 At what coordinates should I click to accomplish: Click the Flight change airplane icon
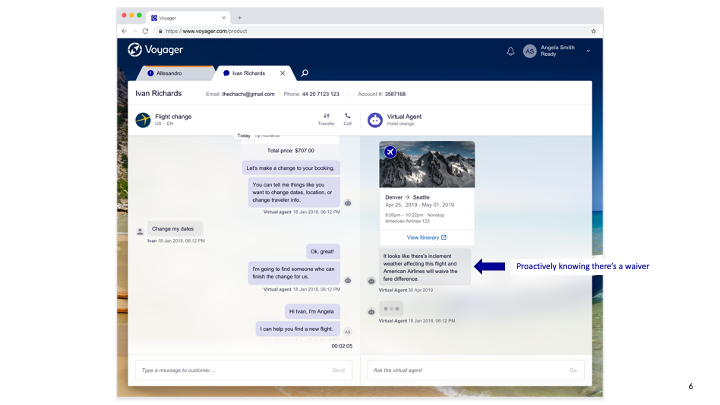(143, 120)
